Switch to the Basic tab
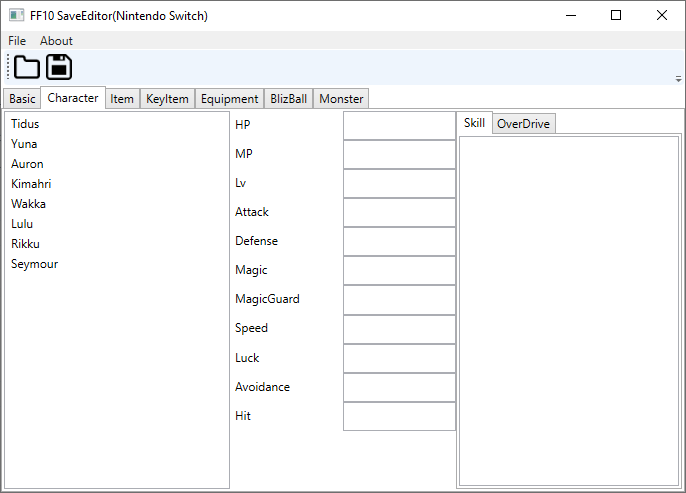Viewport: 686px width, 493px height. click(x=22, y=99)
